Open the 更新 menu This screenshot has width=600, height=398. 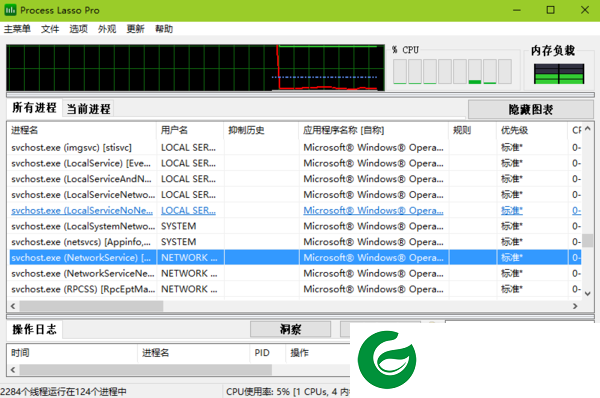click(135, 29)
